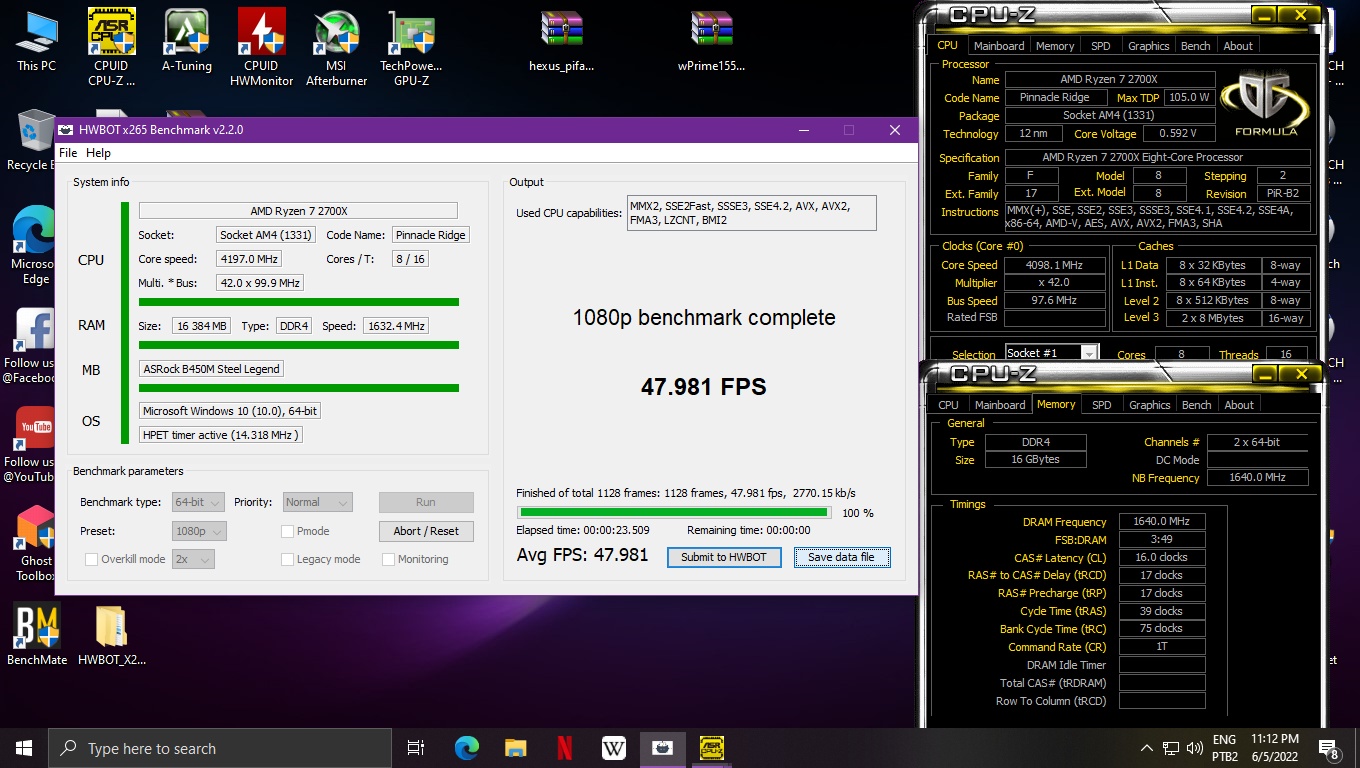This screenshot has width=1360, height=768.
Task: Open Recycle Bin desktop icon
Action: [x=30, y=140]
